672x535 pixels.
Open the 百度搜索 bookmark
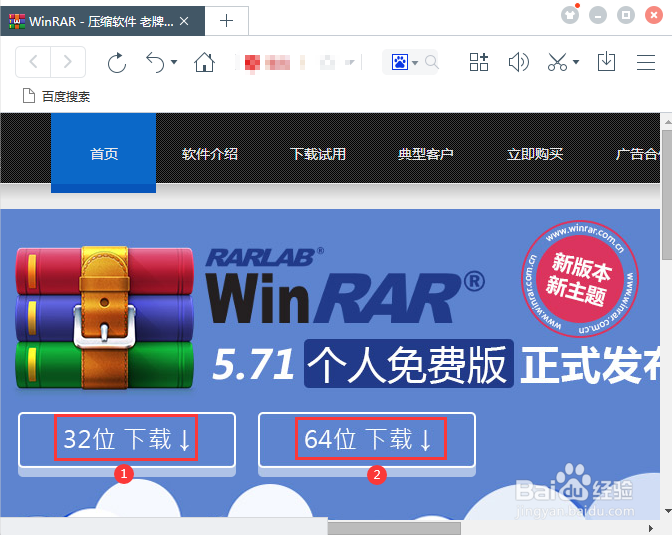56,96
